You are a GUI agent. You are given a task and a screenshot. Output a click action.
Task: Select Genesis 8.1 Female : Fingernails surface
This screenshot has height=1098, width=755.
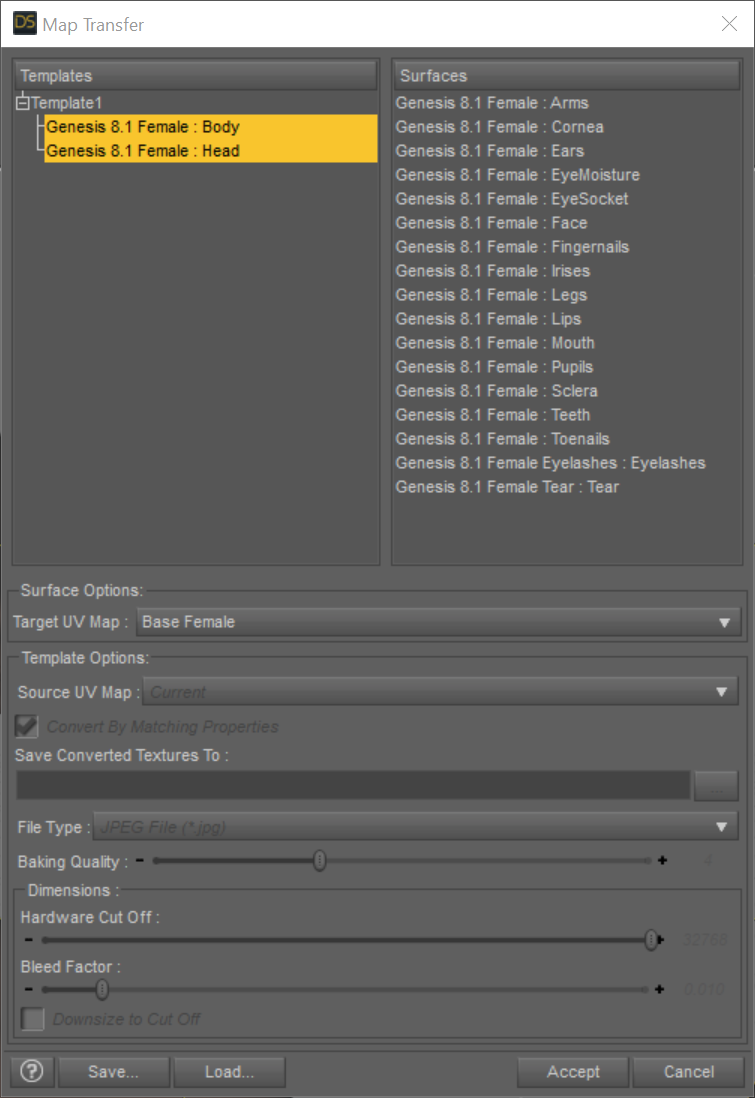512,246
